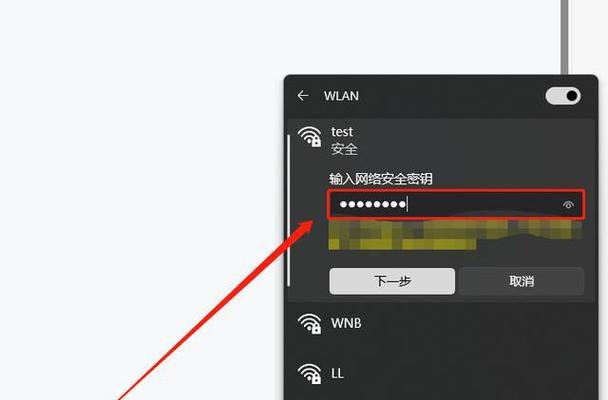Click the pixelated yellow text below password
Image resolution: width=608 pixels, height=400 pixels.
pos(454,235)
